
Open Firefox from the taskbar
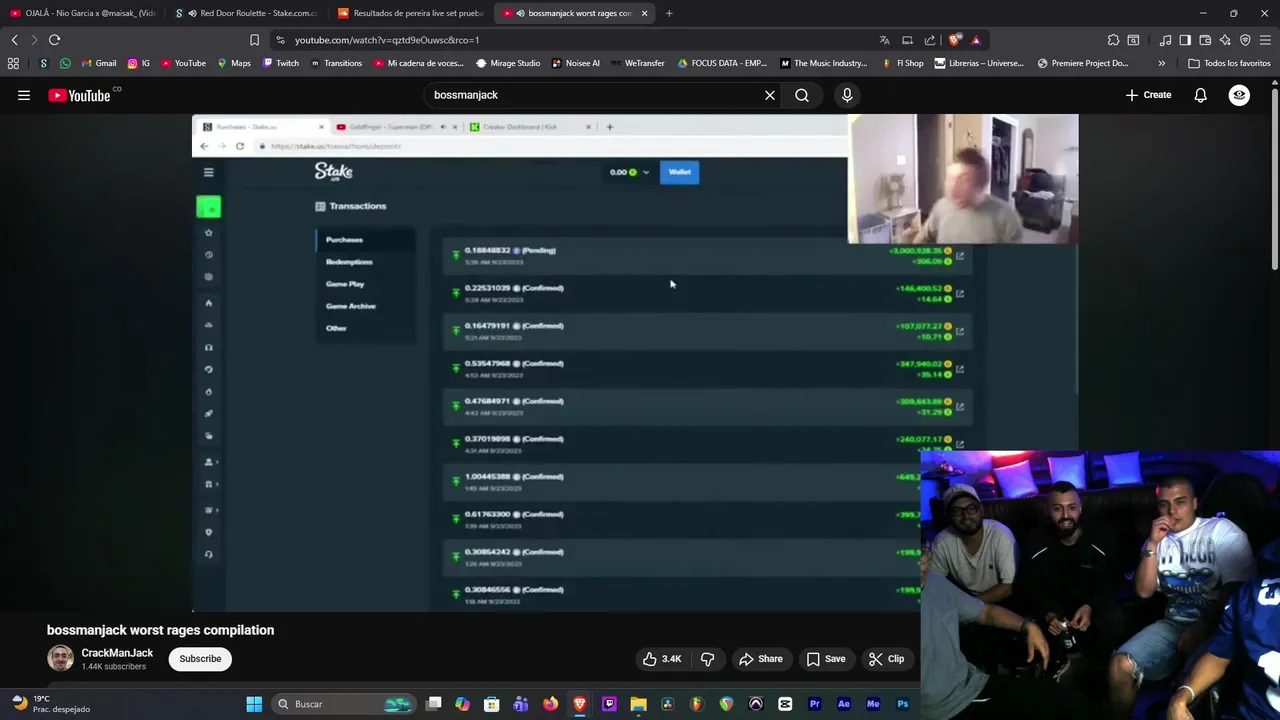pos(550,704)
